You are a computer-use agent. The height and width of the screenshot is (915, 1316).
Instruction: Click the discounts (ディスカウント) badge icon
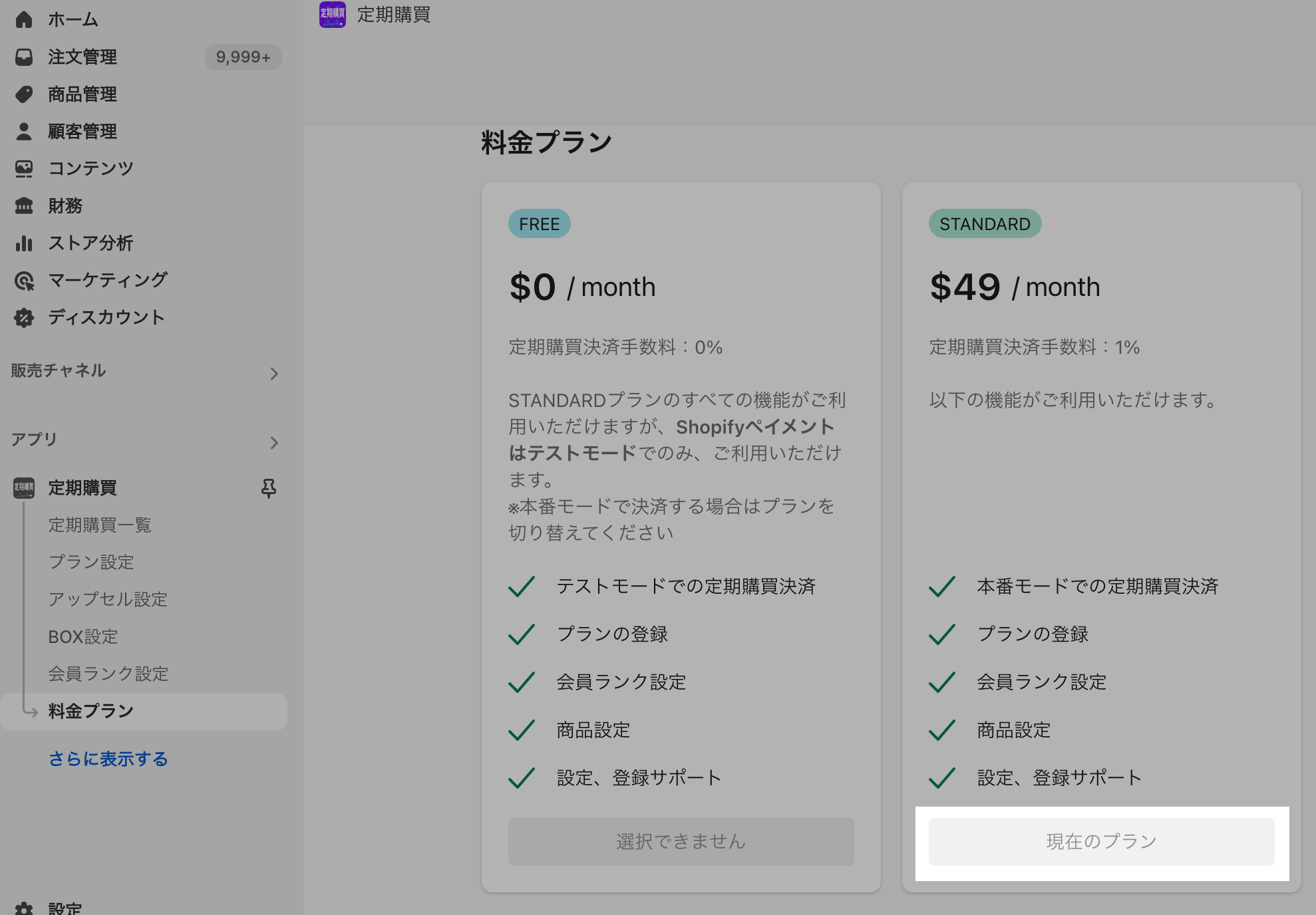coord(24,318)
